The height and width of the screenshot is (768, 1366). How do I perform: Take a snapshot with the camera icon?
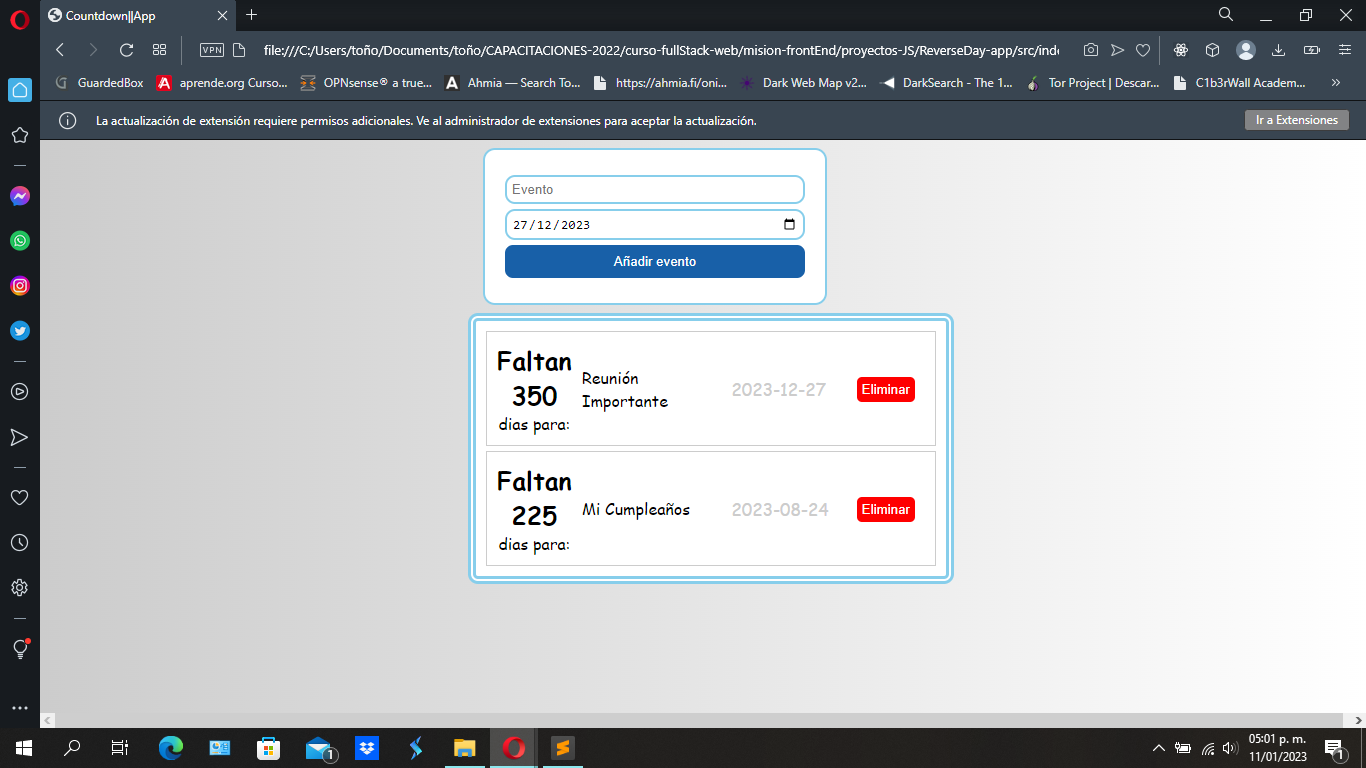coord(1090,49)
